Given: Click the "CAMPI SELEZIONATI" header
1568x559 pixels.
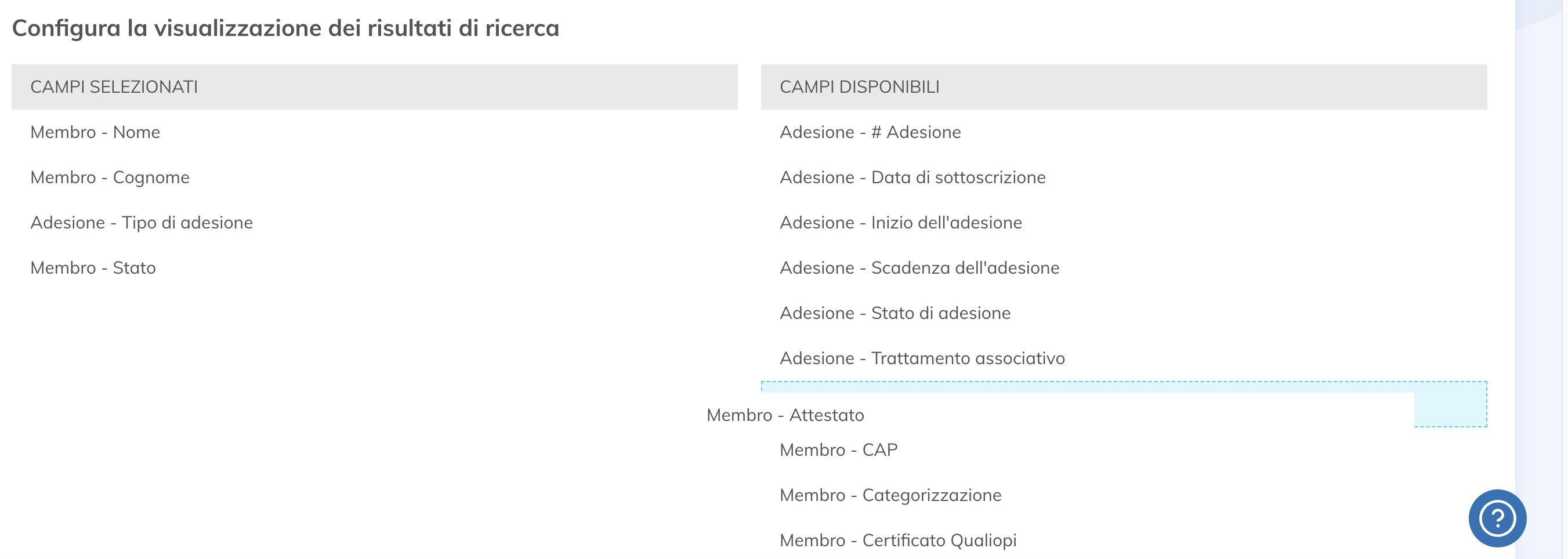Looking at the screenshot, I should click(x=113, y=86).
